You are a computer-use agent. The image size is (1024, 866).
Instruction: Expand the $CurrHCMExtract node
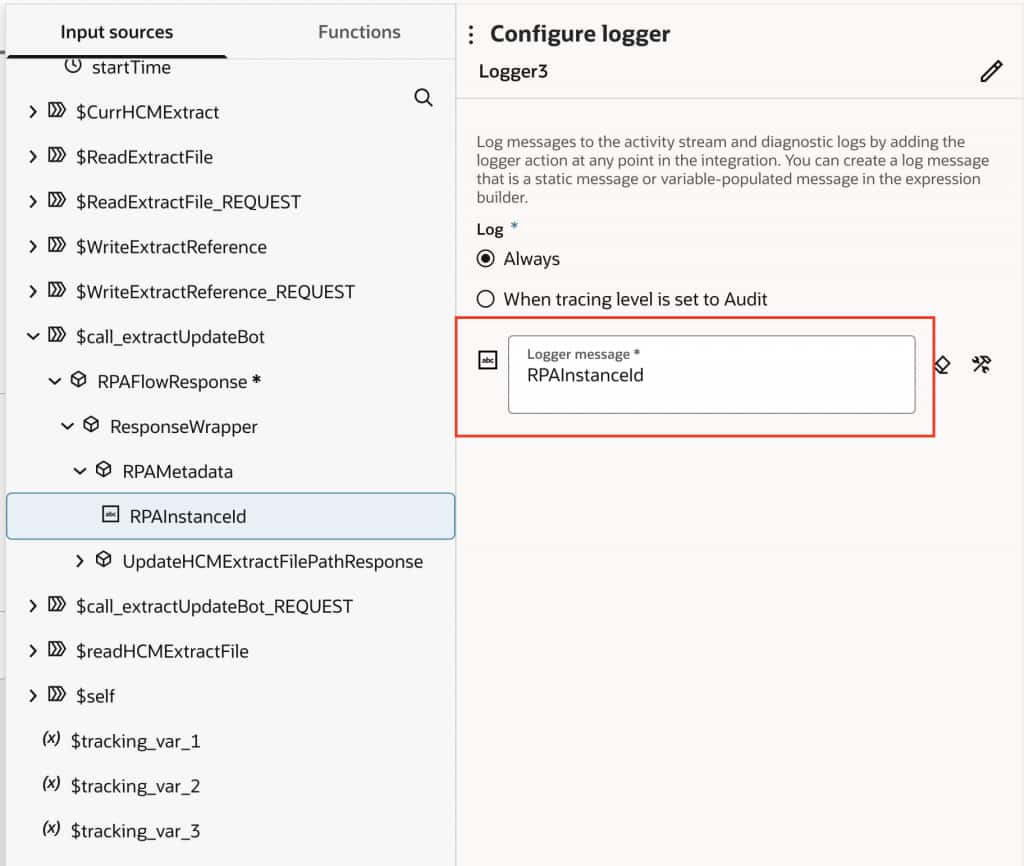tap(34, 112)
